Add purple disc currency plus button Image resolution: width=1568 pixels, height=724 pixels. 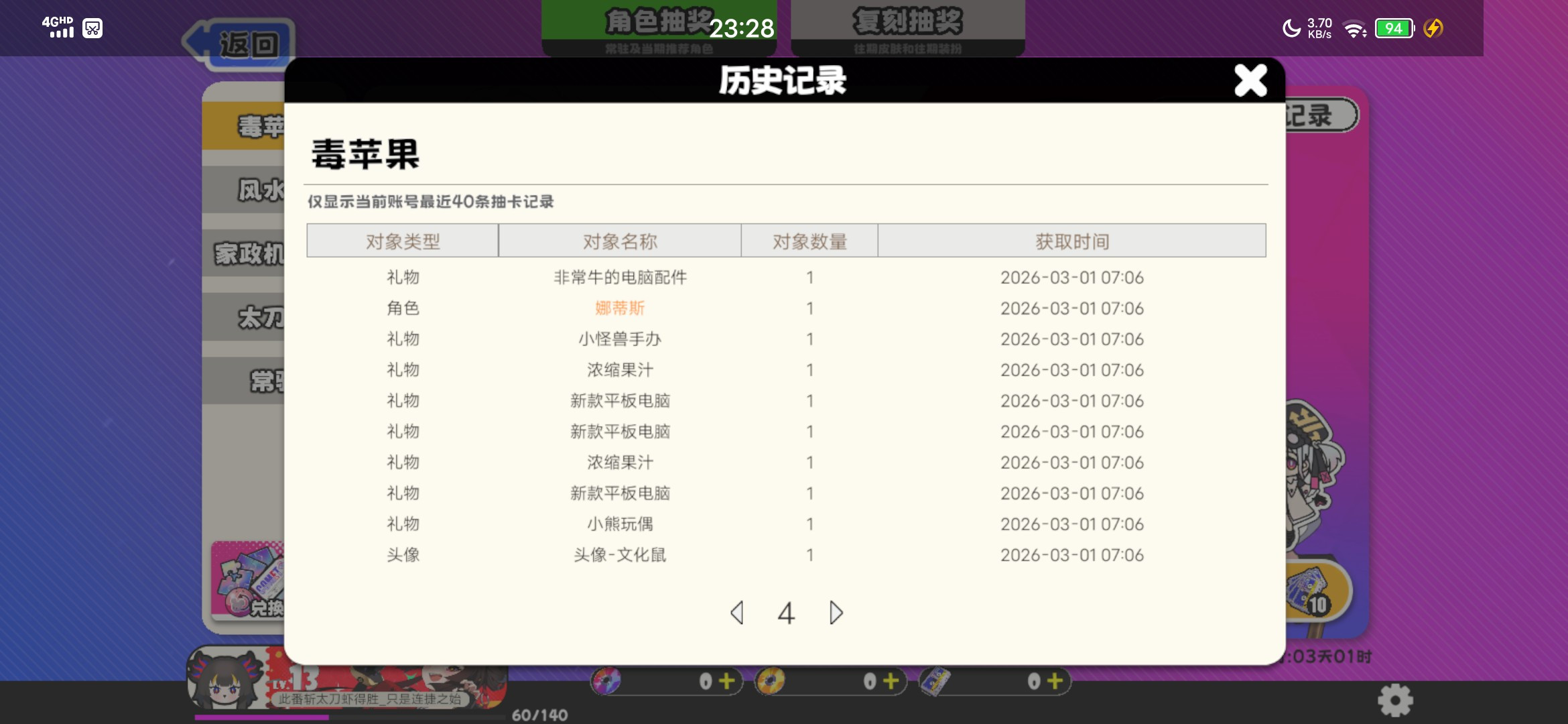[x=726, y=681]
